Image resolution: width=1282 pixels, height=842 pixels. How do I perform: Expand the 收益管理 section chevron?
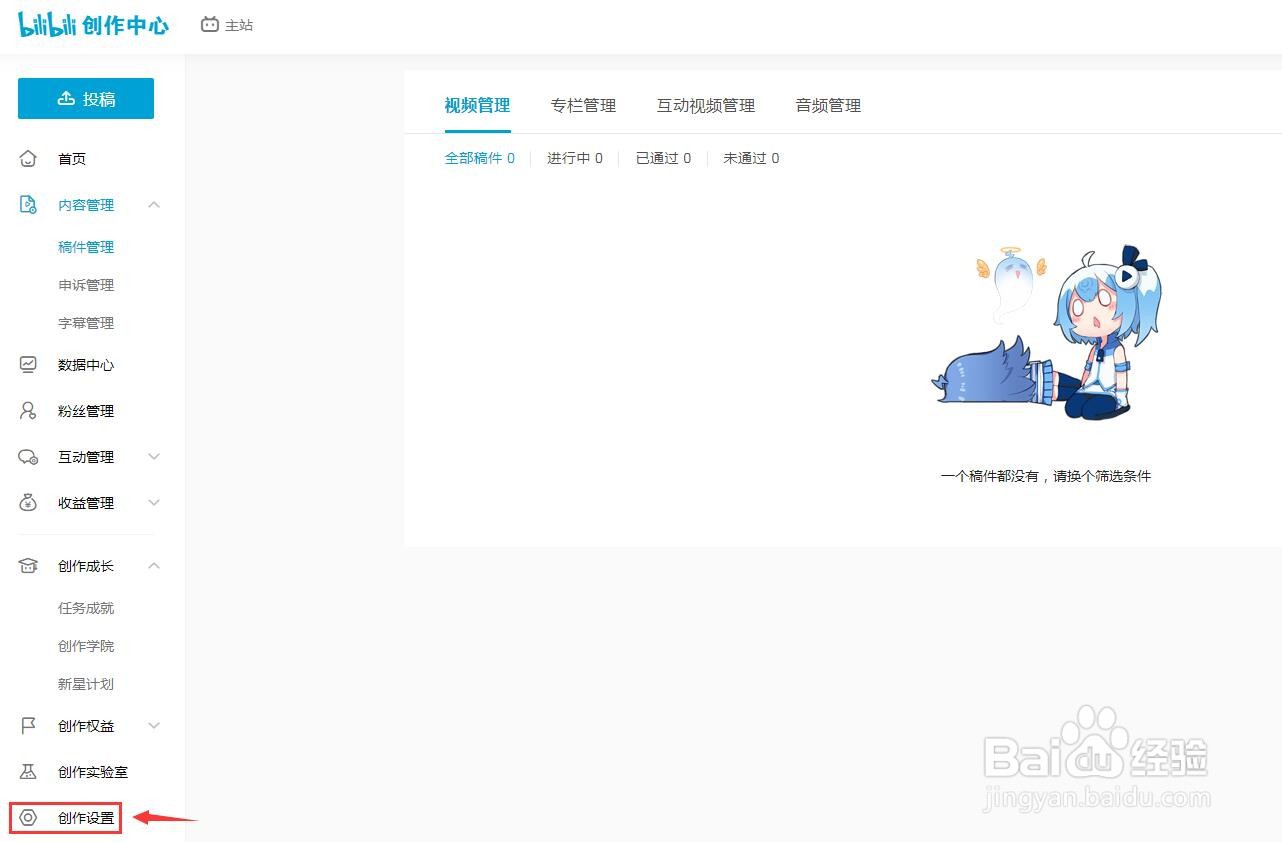pyautogui.click(x=154, y=503)
